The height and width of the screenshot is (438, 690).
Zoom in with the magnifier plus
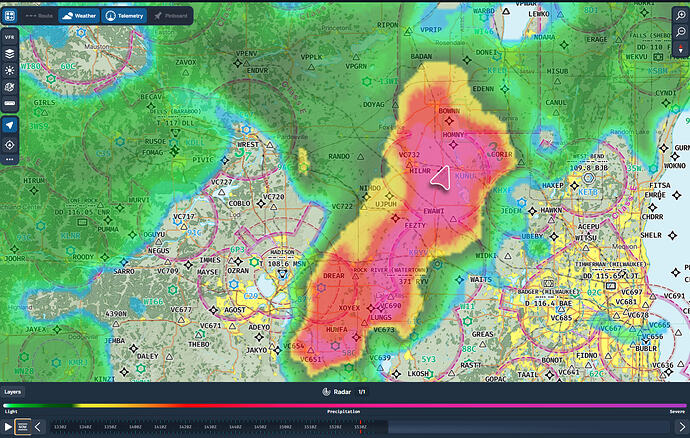[x=681, y=15]
